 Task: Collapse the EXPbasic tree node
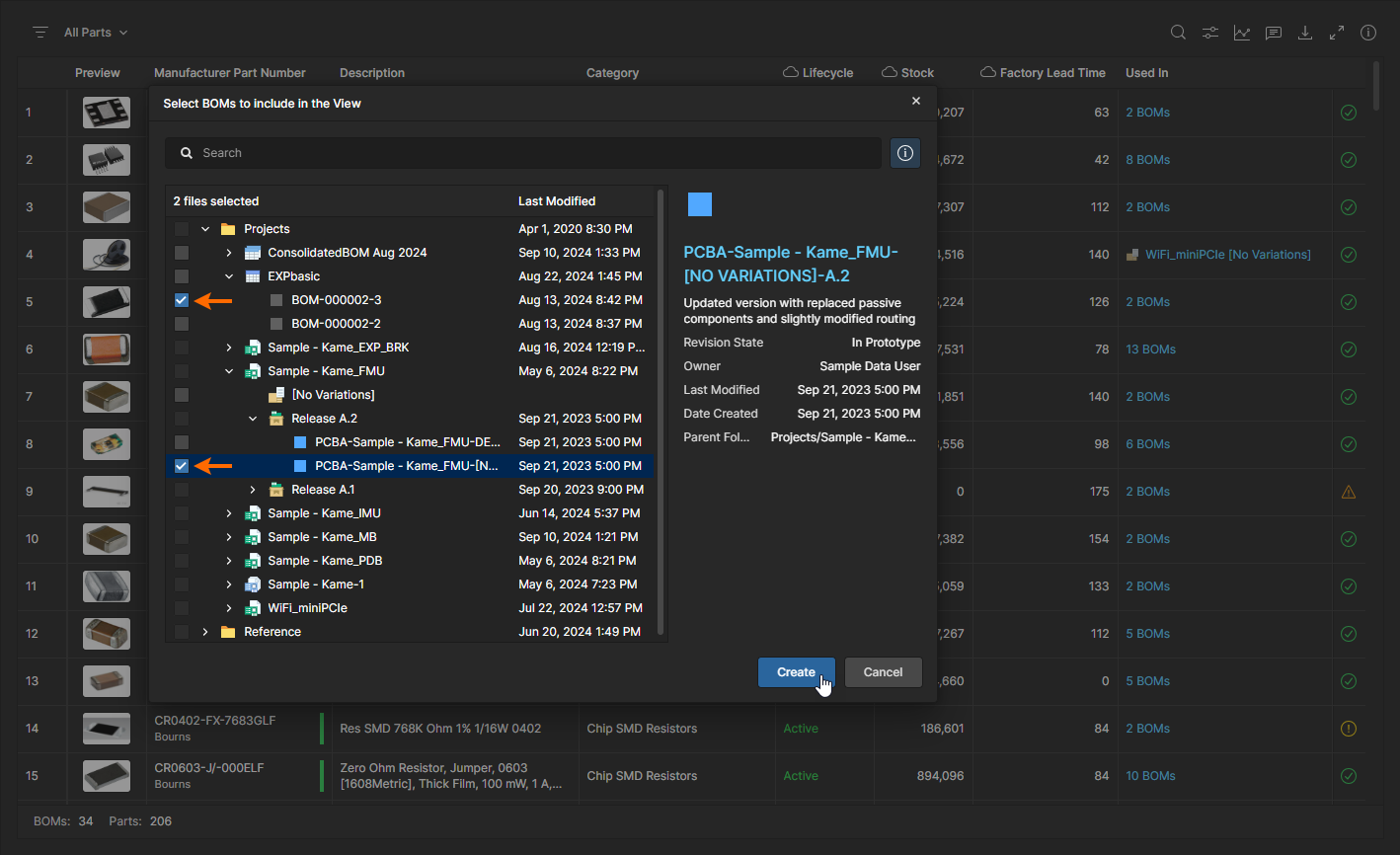229,276
